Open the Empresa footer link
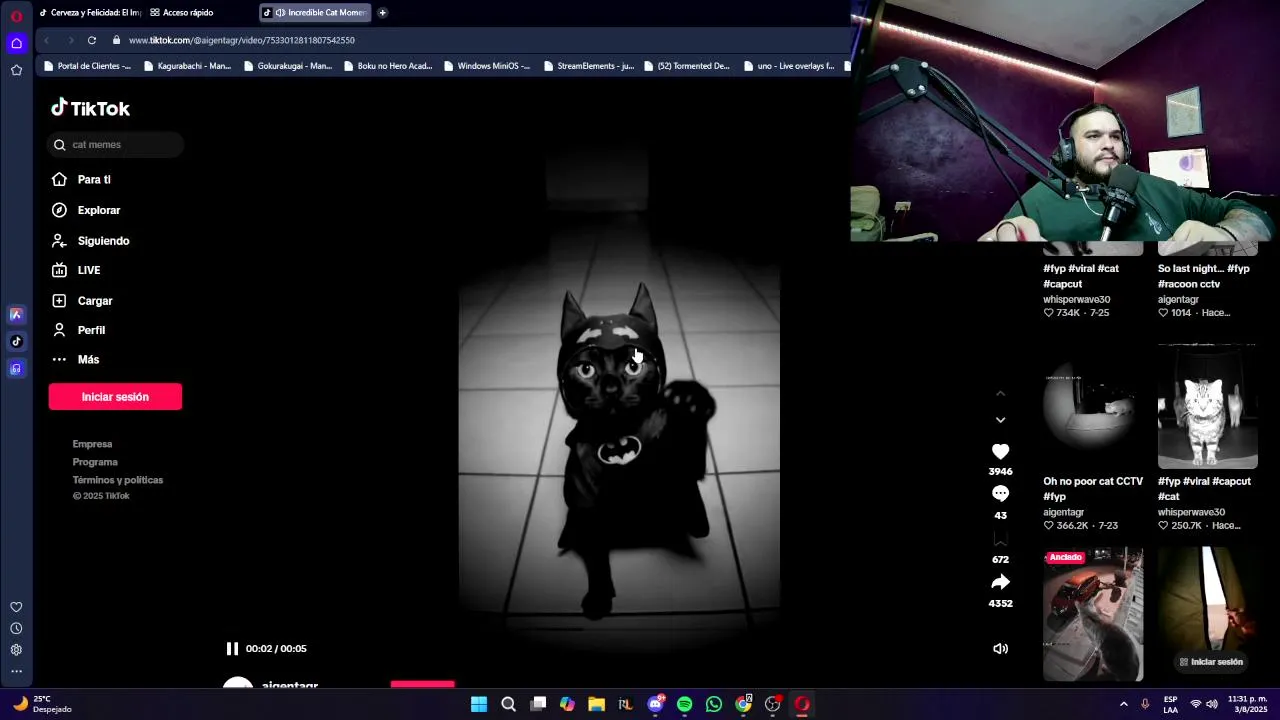 pyautogui.click(x=92, y=444)
